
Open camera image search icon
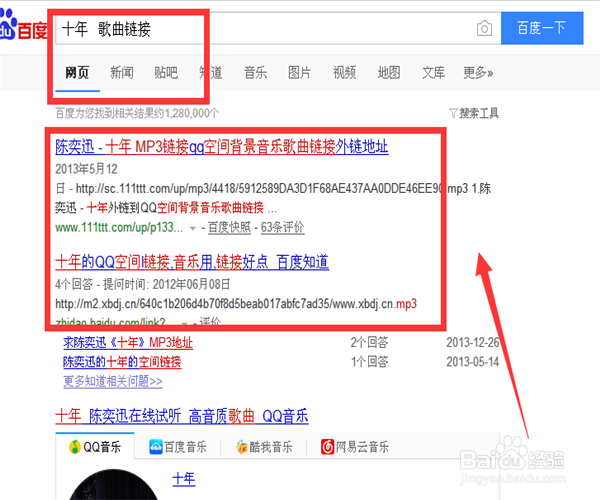[x=484, y=28]
